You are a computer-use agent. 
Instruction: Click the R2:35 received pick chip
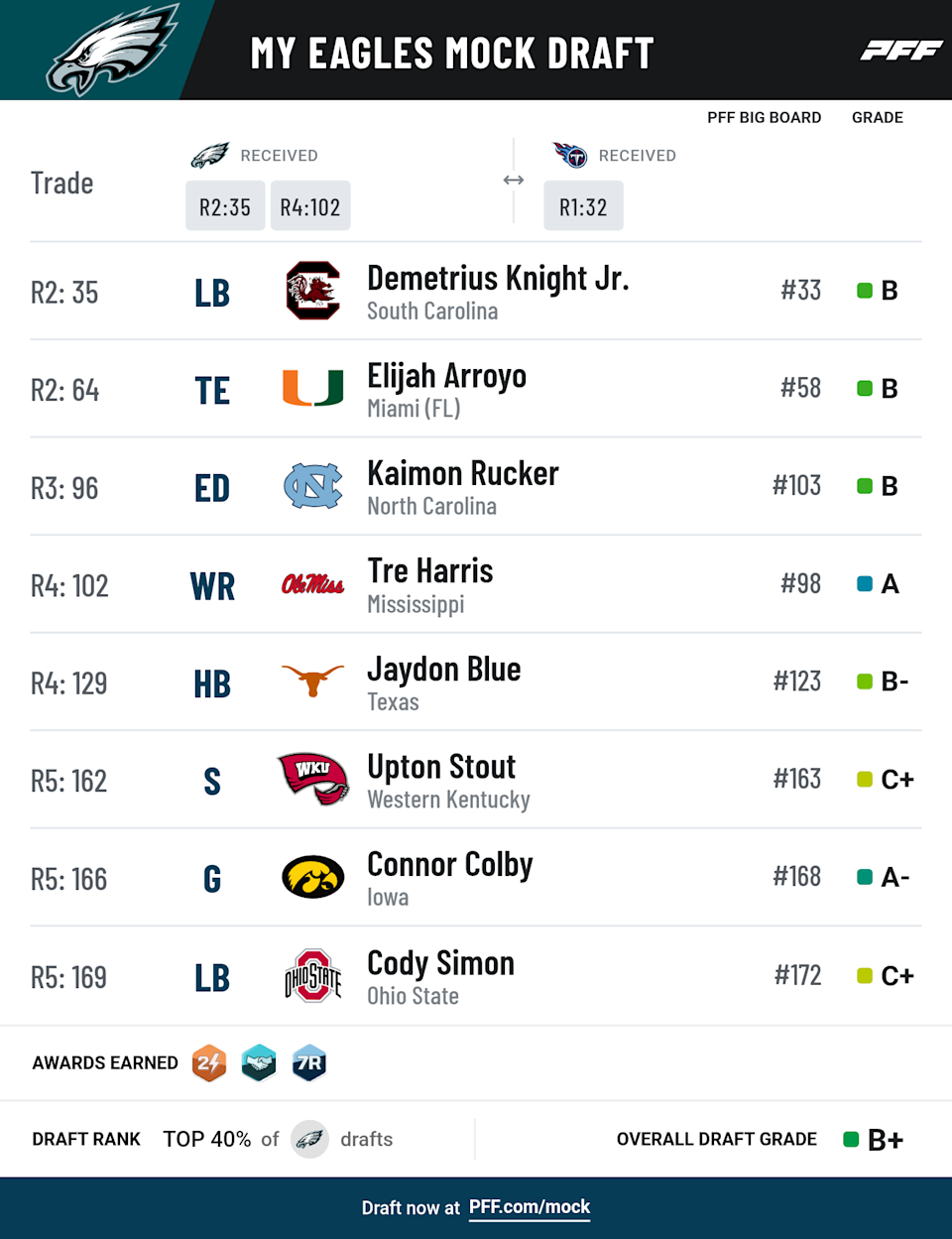225,206
